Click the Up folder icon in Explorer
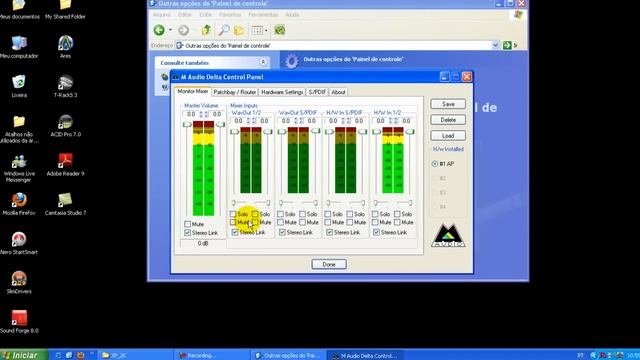The width and height of the screenshot is (640, 360). (207, 30)
